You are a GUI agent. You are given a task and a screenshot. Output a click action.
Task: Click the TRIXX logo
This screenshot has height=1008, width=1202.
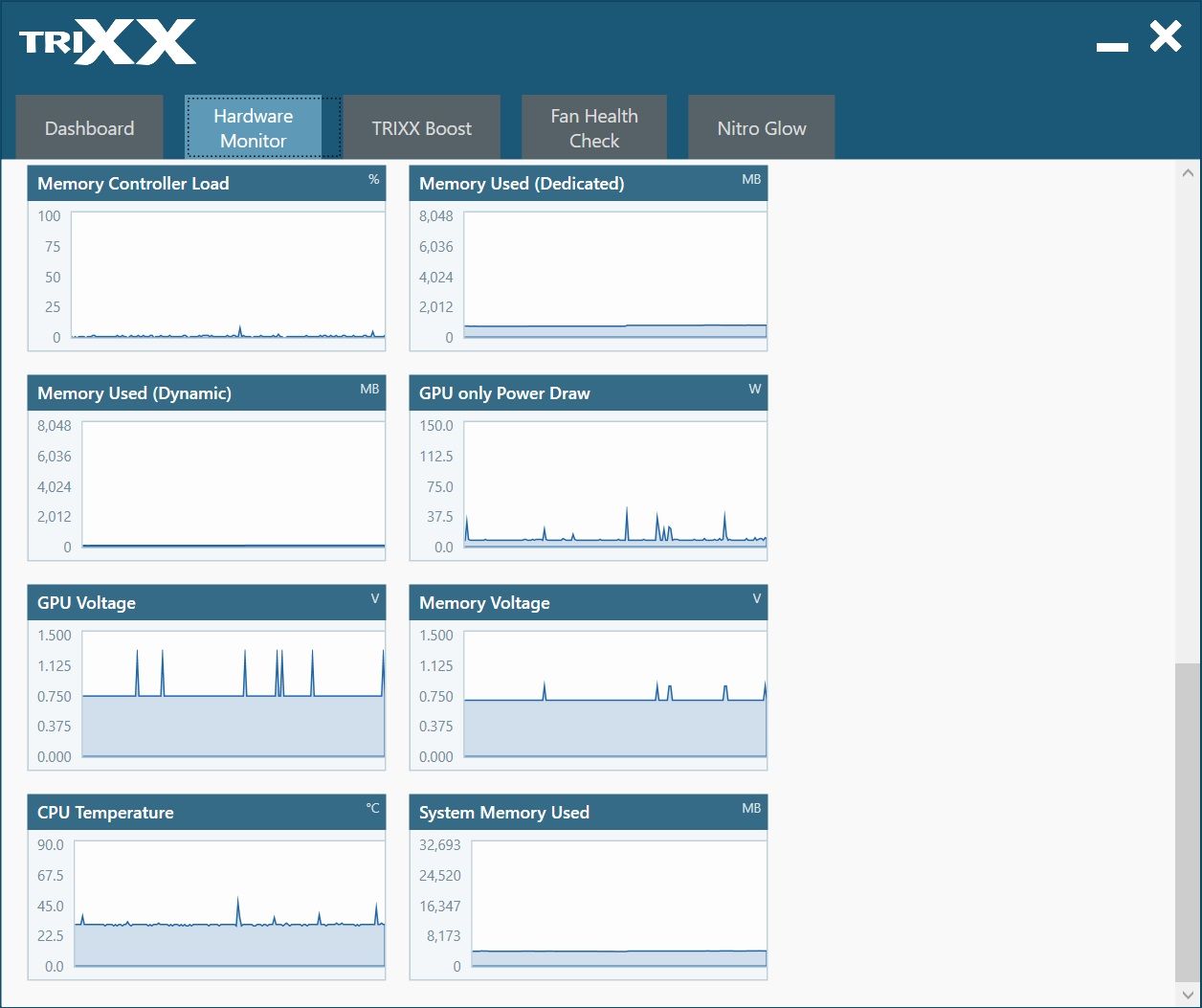click(107, 43)
